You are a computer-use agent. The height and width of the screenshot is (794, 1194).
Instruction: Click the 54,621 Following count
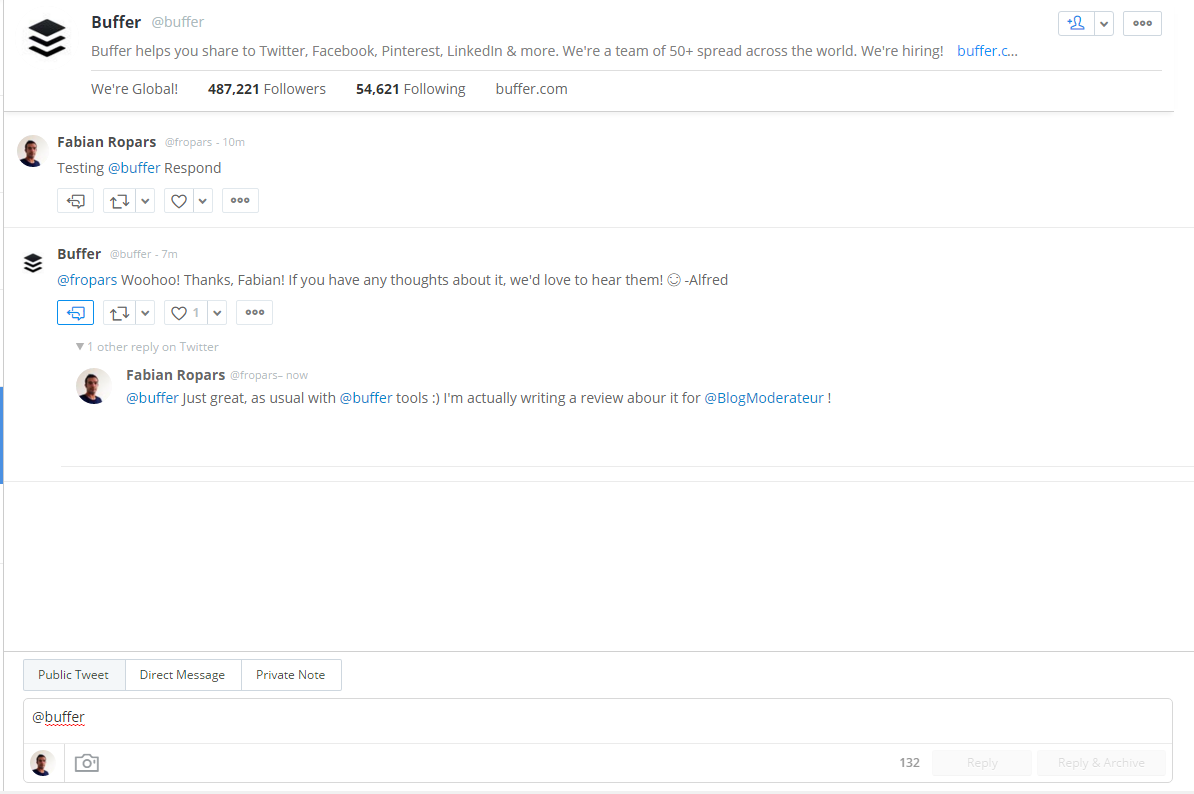pyautogui.click(x=410, y=89)
